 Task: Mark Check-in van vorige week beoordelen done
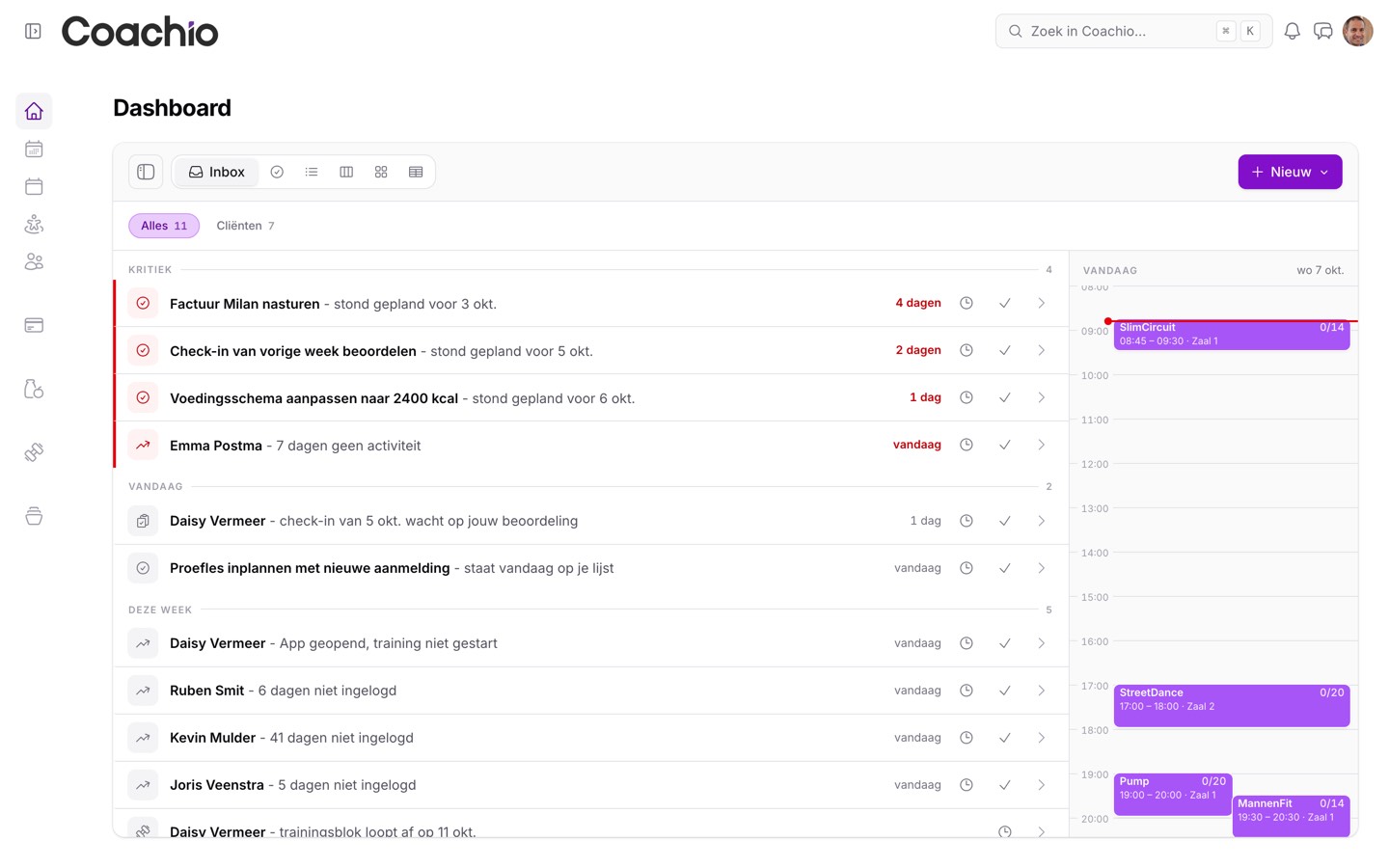[x=1004, y=350]
